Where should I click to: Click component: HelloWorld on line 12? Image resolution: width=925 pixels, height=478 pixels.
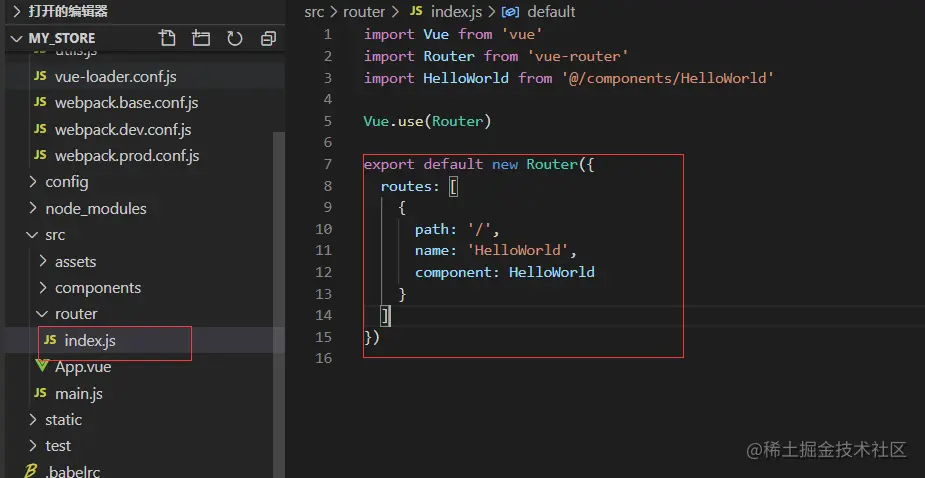[504, 272]
